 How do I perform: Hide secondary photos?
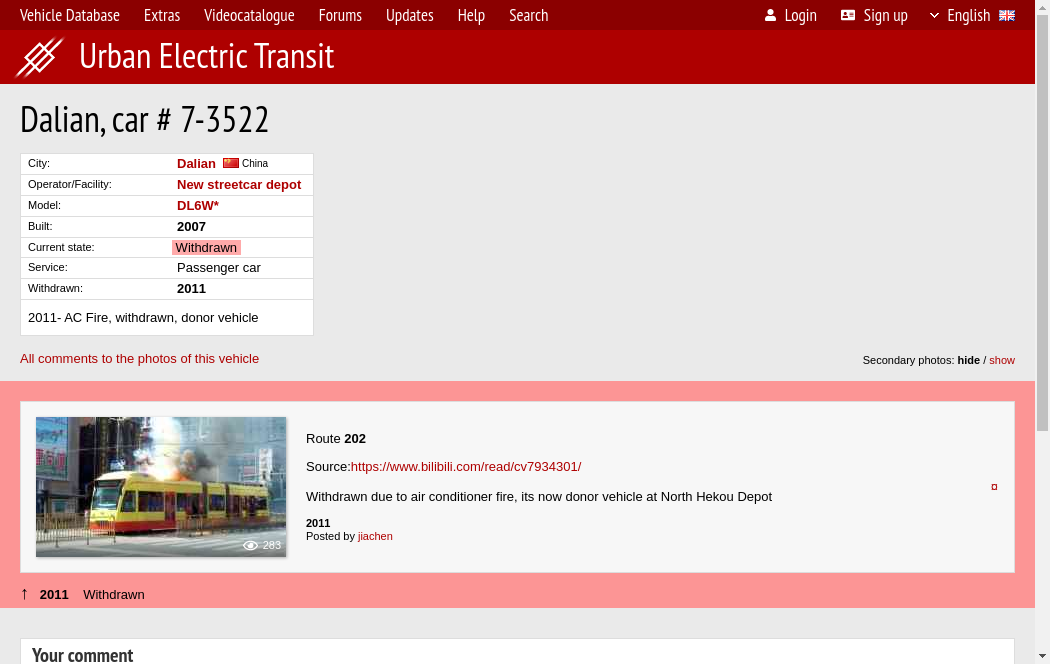[x=968, y=360]
